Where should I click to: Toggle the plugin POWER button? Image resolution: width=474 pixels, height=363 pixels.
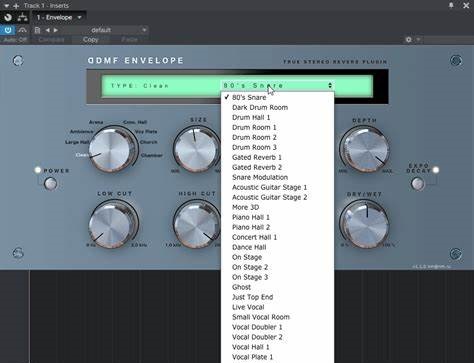tap(51, 184)
